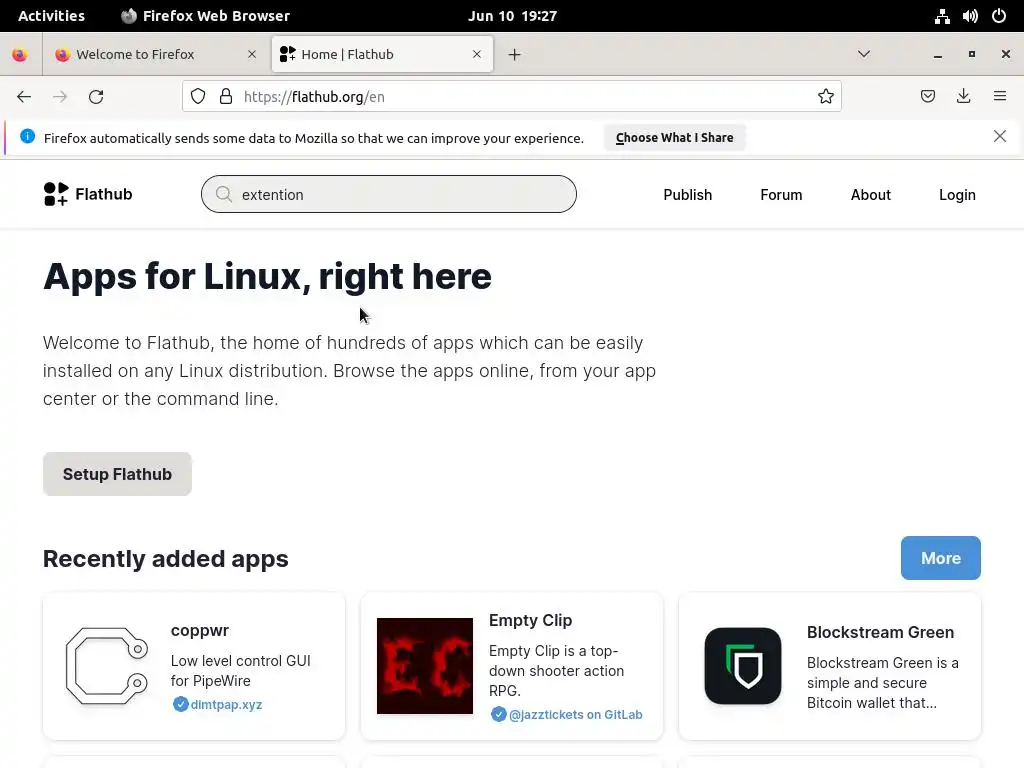The height and width of the screenshot is (768, 1024).
Task: Click the info icon in notification bar
Action: coord(27,136)
